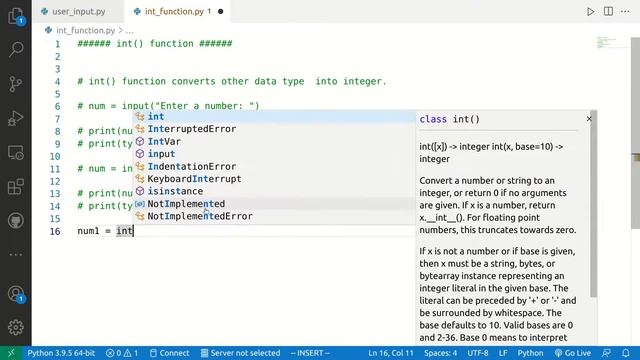The width and height of the screenshot is (640, 360).
Task: Choose NotImplementedError from suggestions
Action: coord(274,216)
